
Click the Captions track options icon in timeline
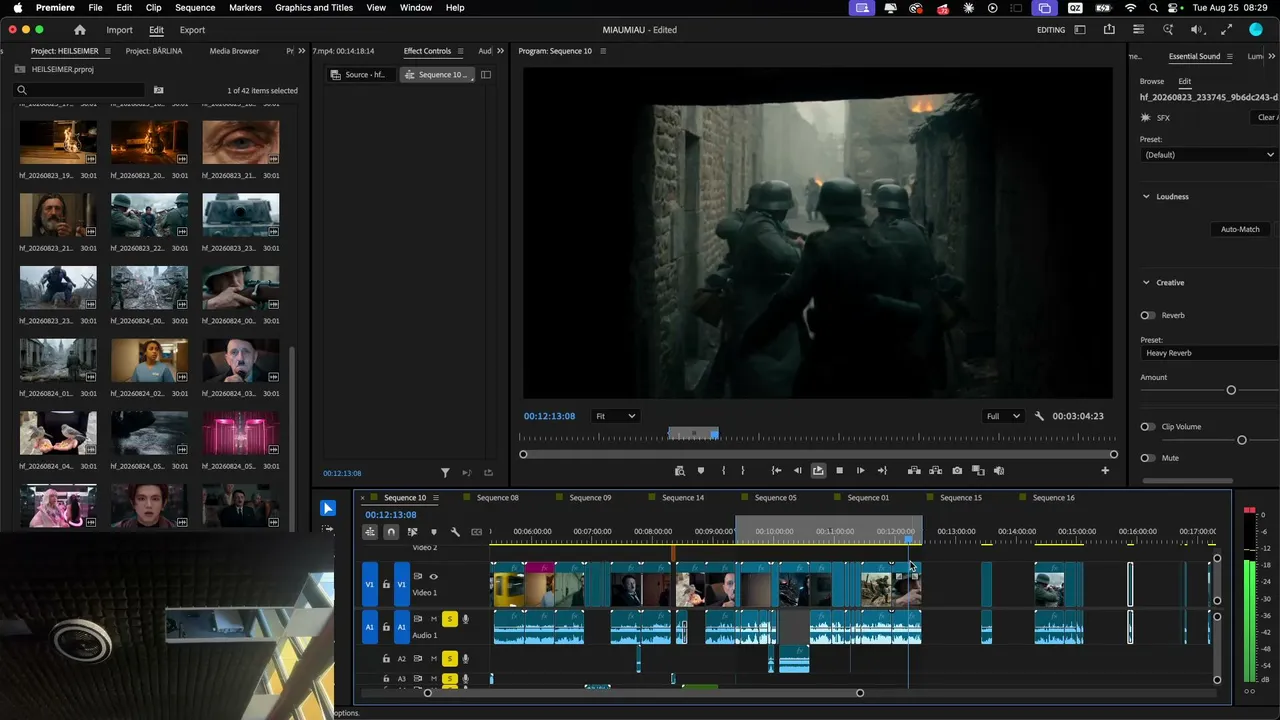tap(476, 532)
